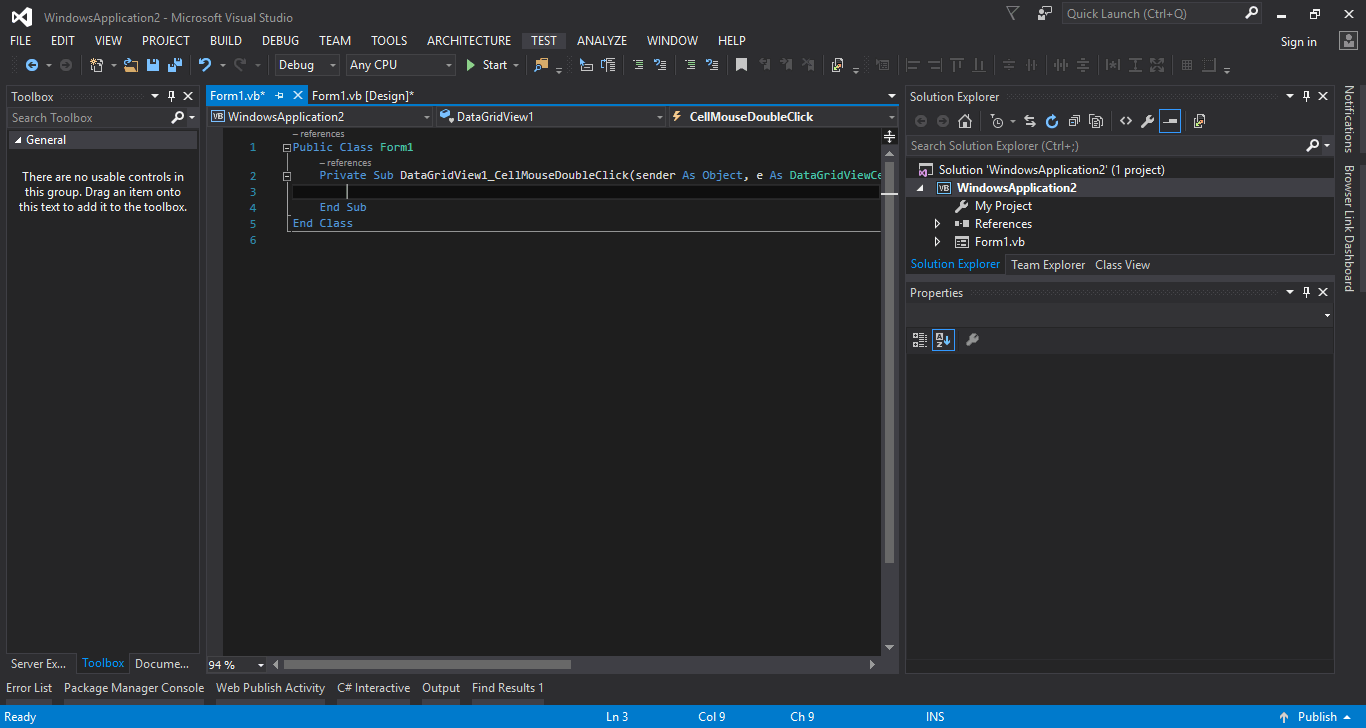Collapse the WindowsApplication2 project node

[x=920, y=188]
